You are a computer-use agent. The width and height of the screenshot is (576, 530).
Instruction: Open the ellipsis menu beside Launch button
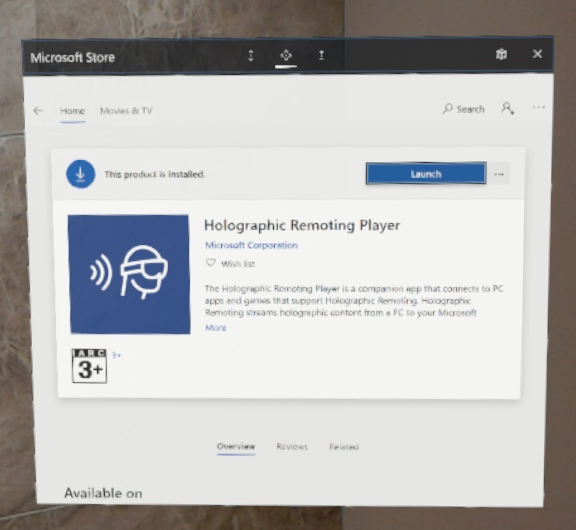tap(499, 174)
